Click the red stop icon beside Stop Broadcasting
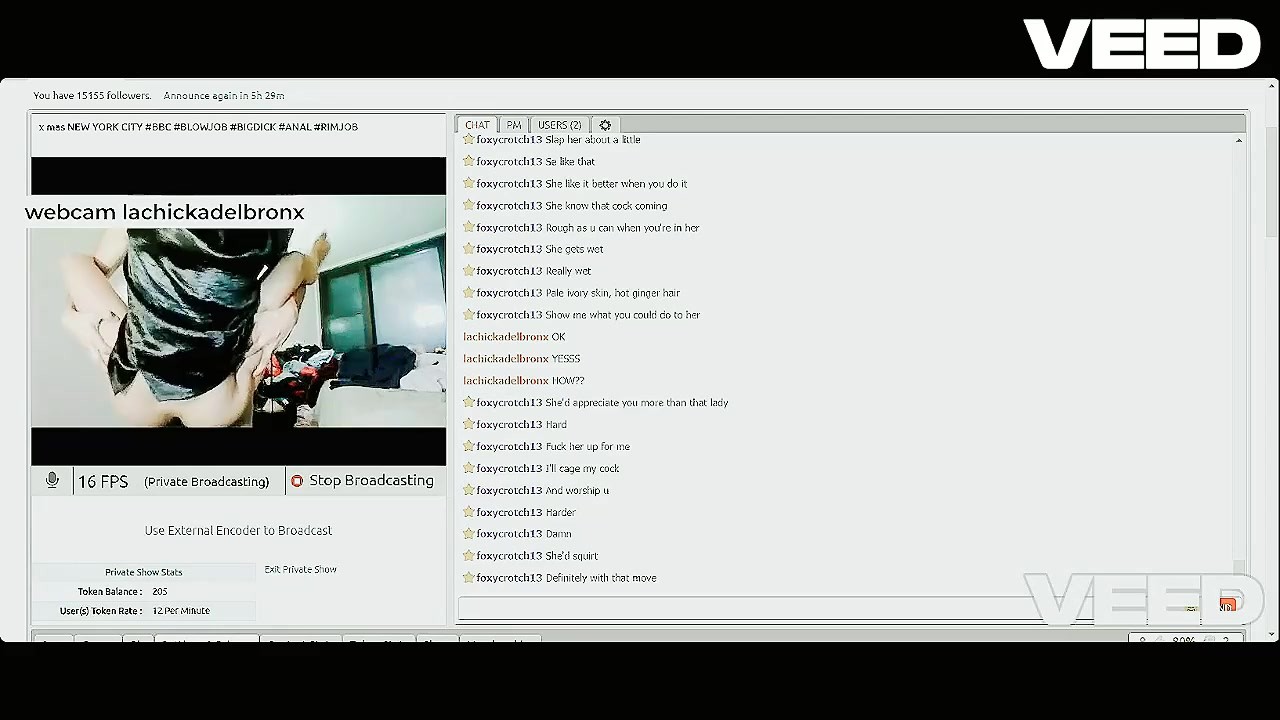This screenshot has width=1280, height=720. [x=297, y=481]
